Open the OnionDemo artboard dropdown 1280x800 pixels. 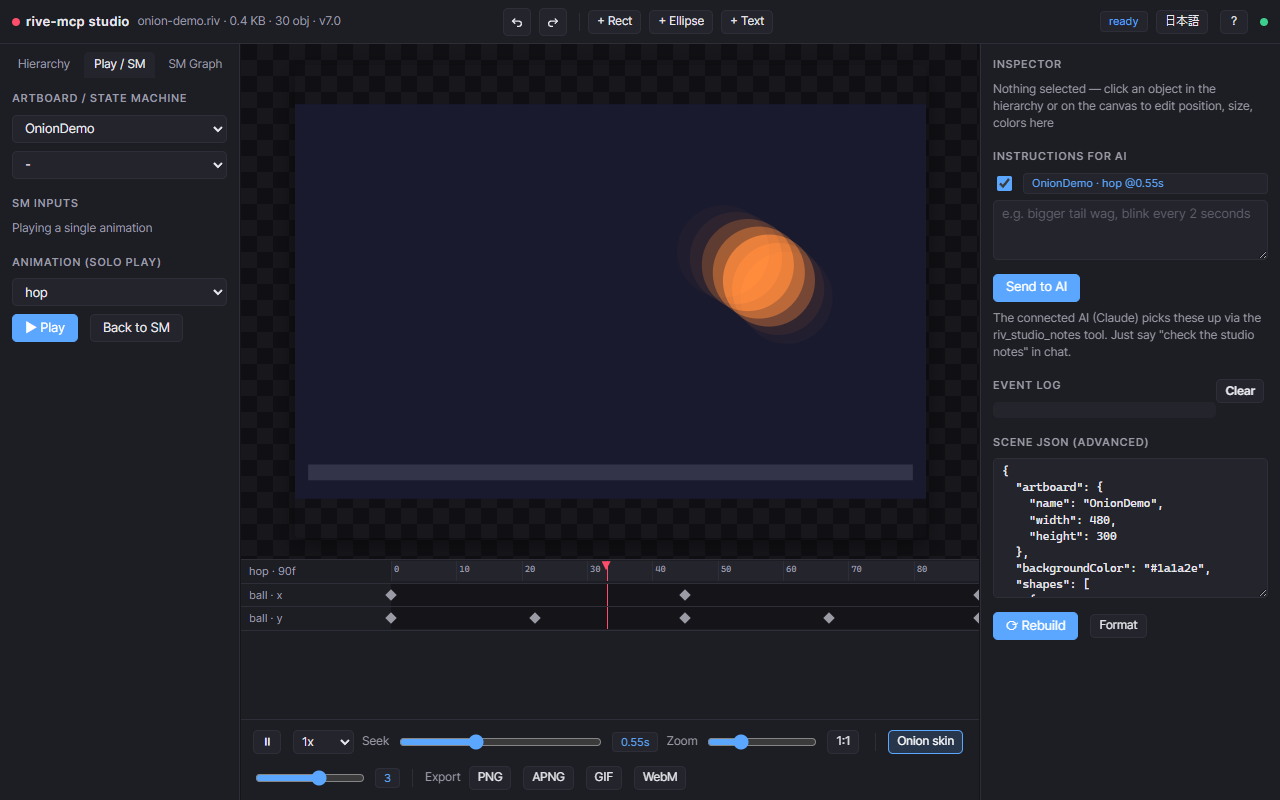point(119,128)
